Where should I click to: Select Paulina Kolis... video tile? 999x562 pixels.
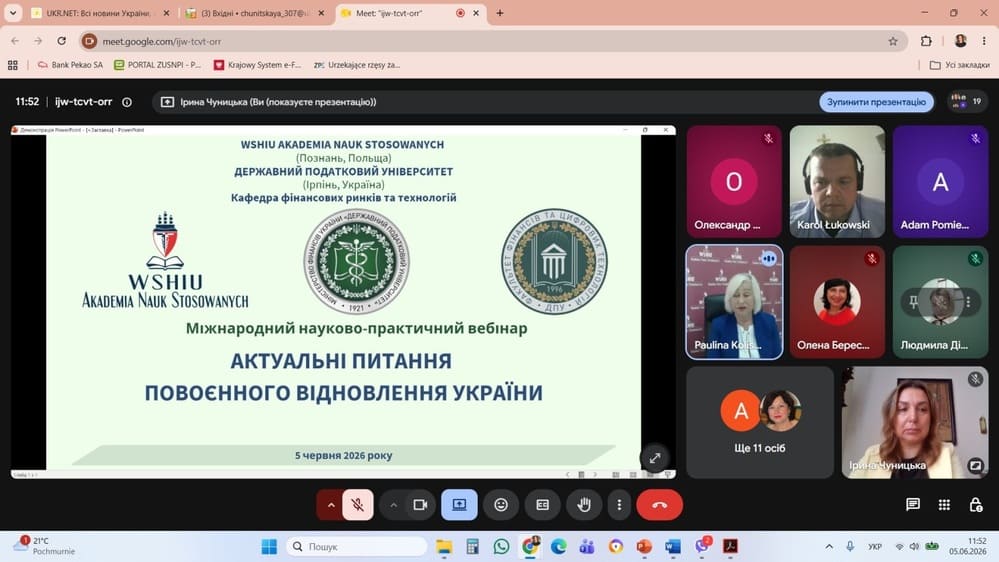point(734,302)
